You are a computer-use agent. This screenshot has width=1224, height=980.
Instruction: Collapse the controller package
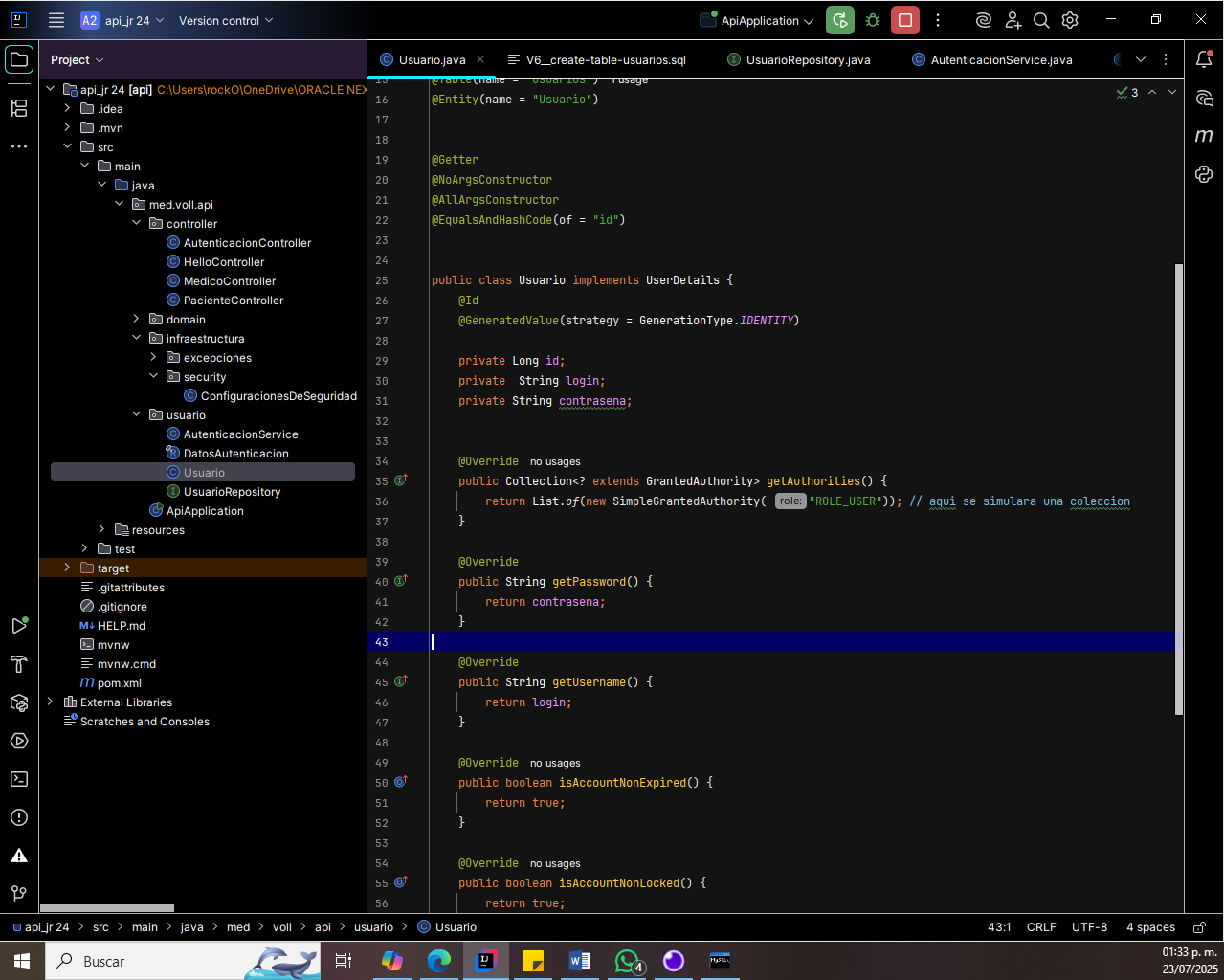(137, 223)
